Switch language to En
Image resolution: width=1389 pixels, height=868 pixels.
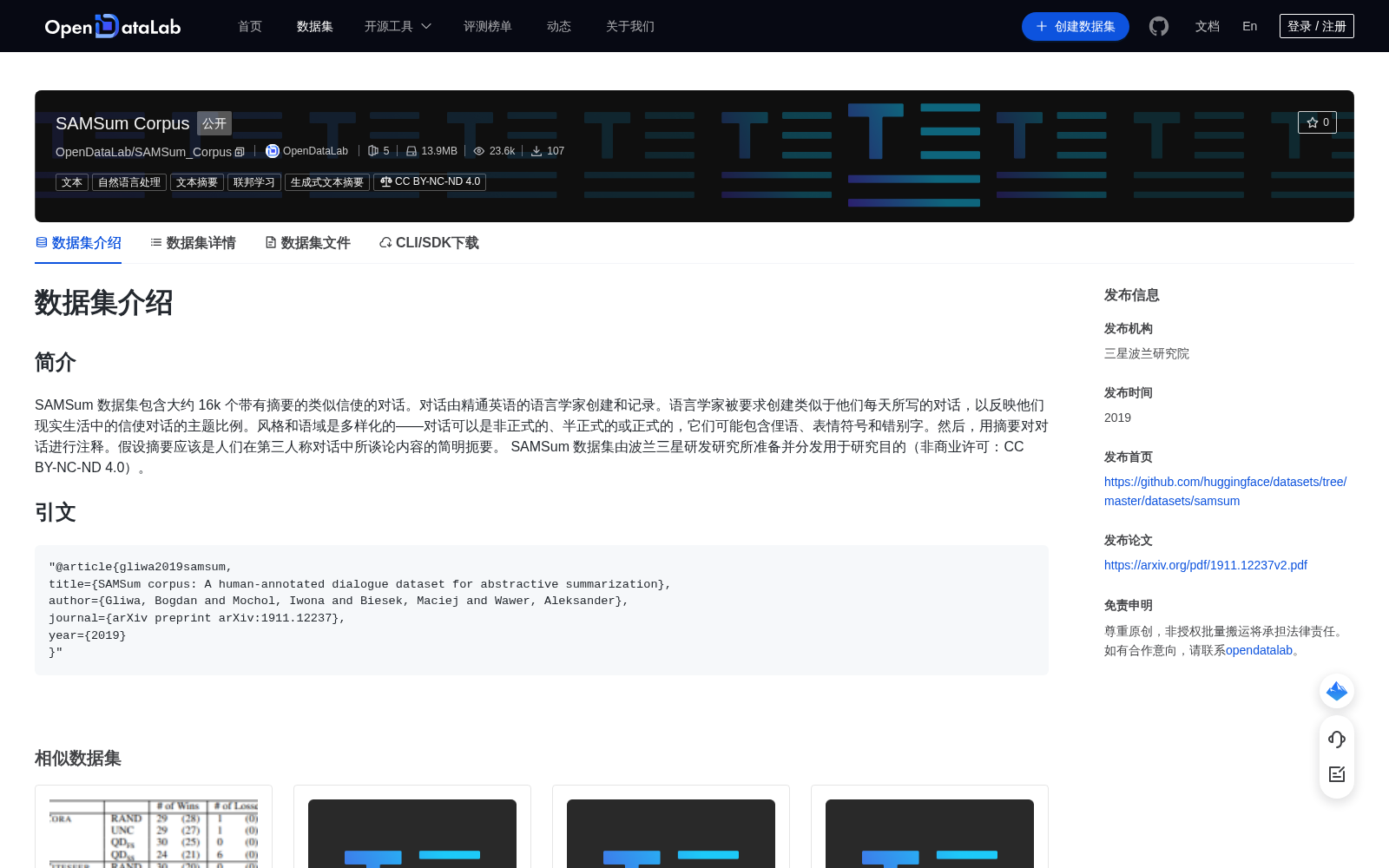click(x=1250, y=26)
